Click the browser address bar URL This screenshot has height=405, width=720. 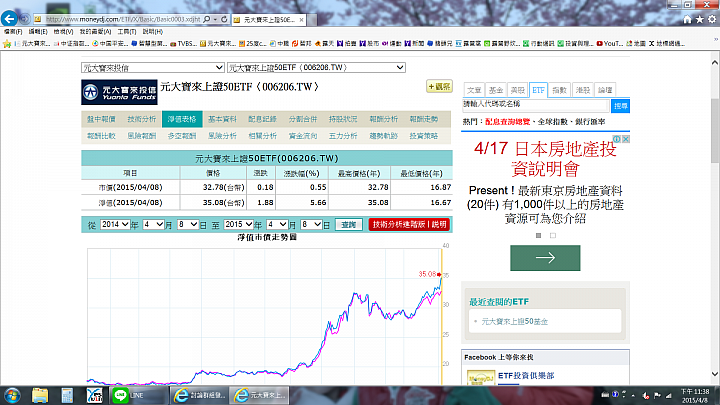[123, 19]
